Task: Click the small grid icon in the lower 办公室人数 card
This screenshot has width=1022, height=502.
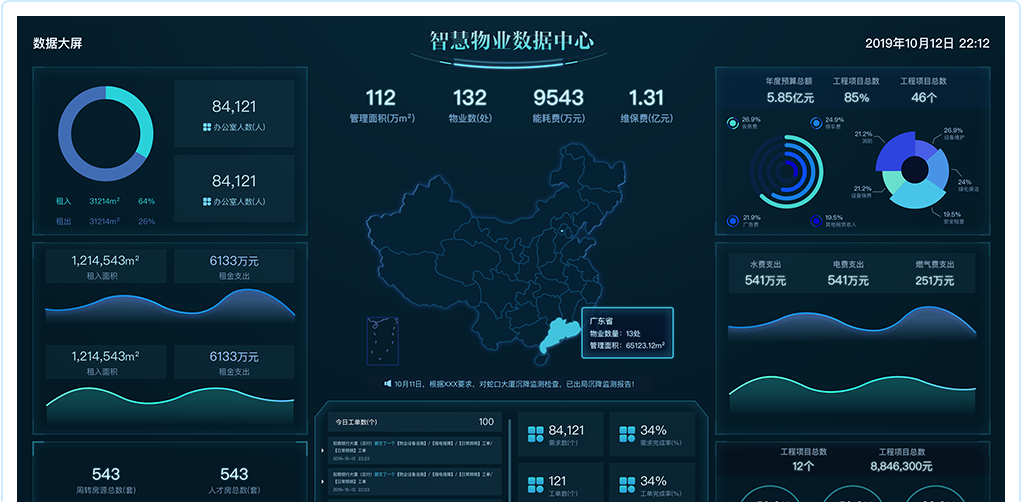Action: click(207, 202)
